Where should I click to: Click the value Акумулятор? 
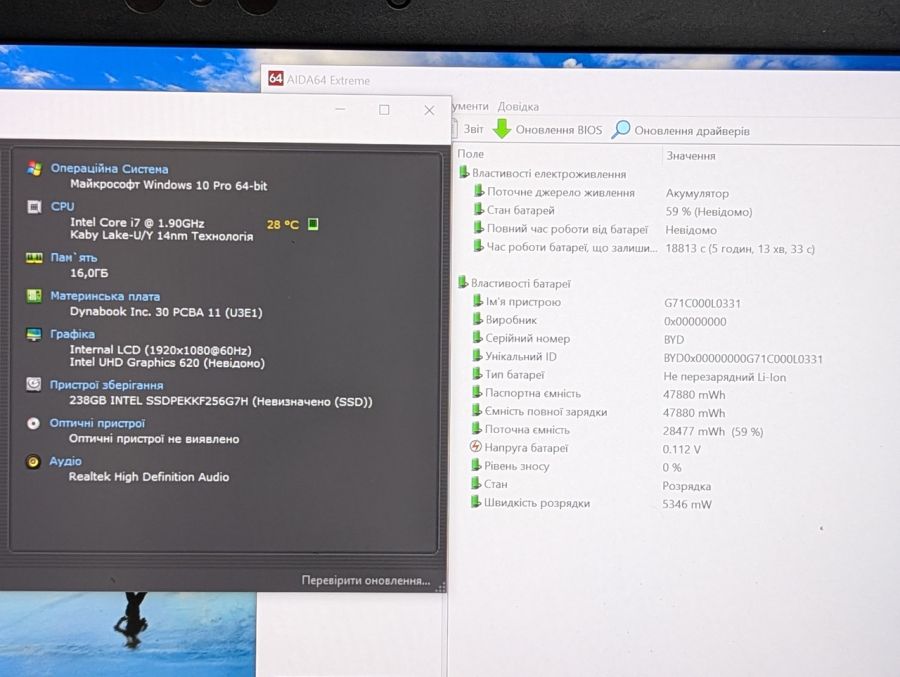697,194
